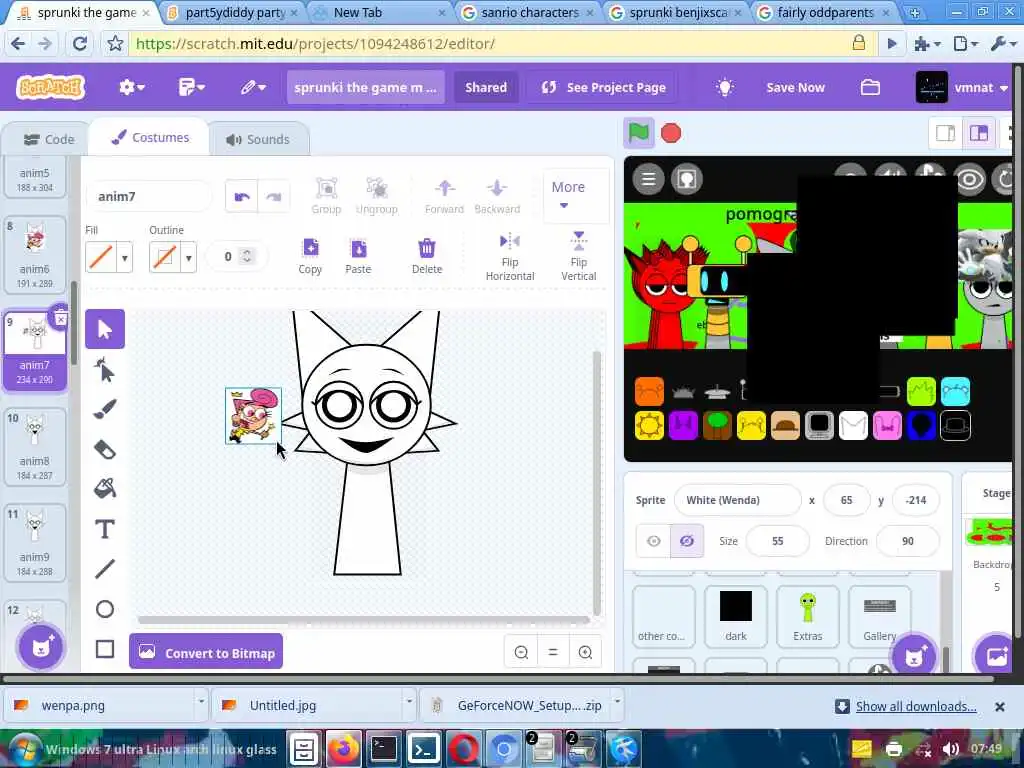Switch to the Sounds tab
The width and height of the screenshot is (1024, 768).
pyautogui.click(x=257, y=139)
